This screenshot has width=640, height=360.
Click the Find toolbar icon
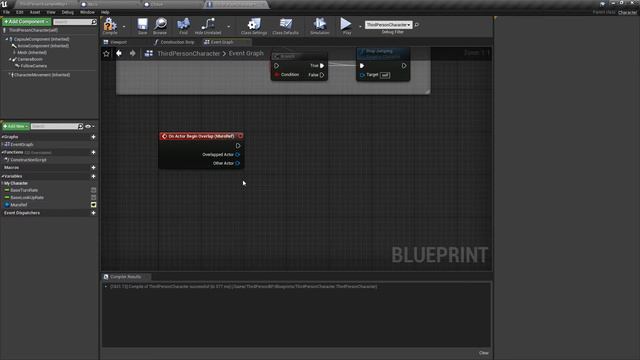[184, 24]
